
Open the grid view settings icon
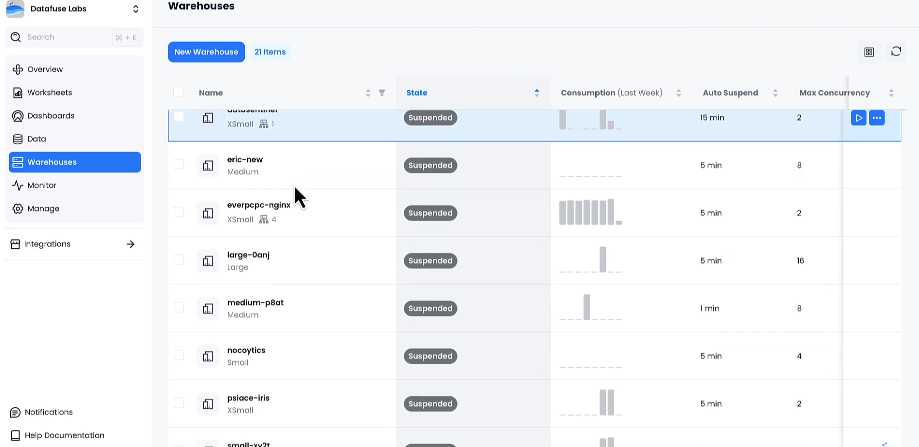coord(869,52)
